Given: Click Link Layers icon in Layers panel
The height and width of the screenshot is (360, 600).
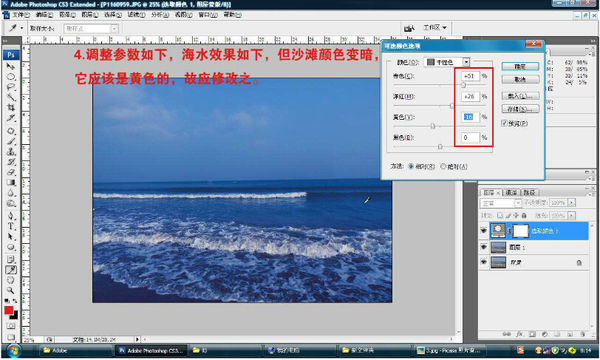Looking at the screenshot, I should pos(506,334).
